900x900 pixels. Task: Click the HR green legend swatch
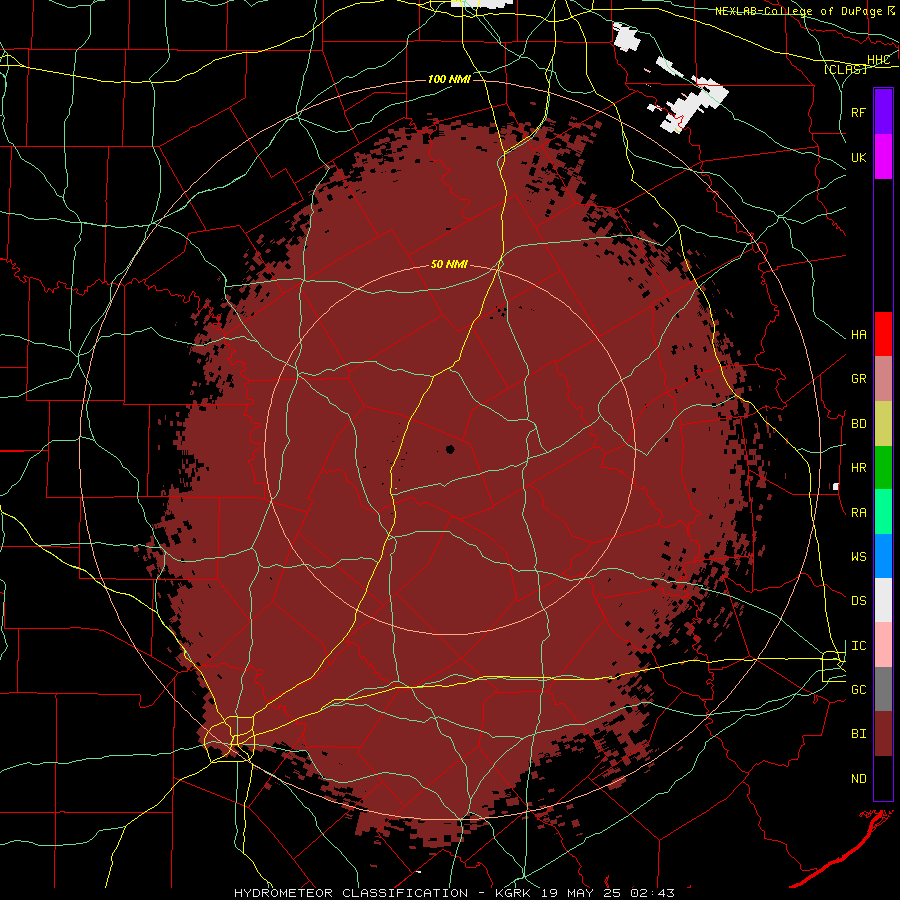pos(883,468)
